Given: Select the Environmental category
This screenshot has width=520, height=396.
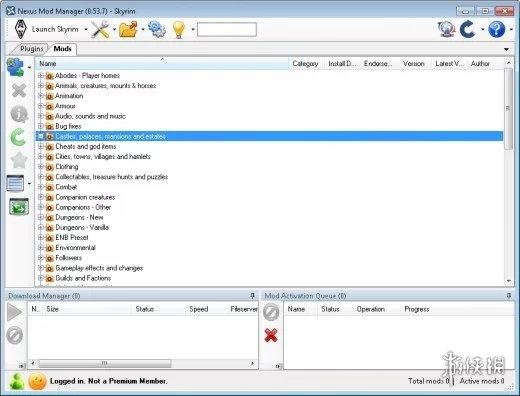Looking at the screenshot, I should point(269,248).
